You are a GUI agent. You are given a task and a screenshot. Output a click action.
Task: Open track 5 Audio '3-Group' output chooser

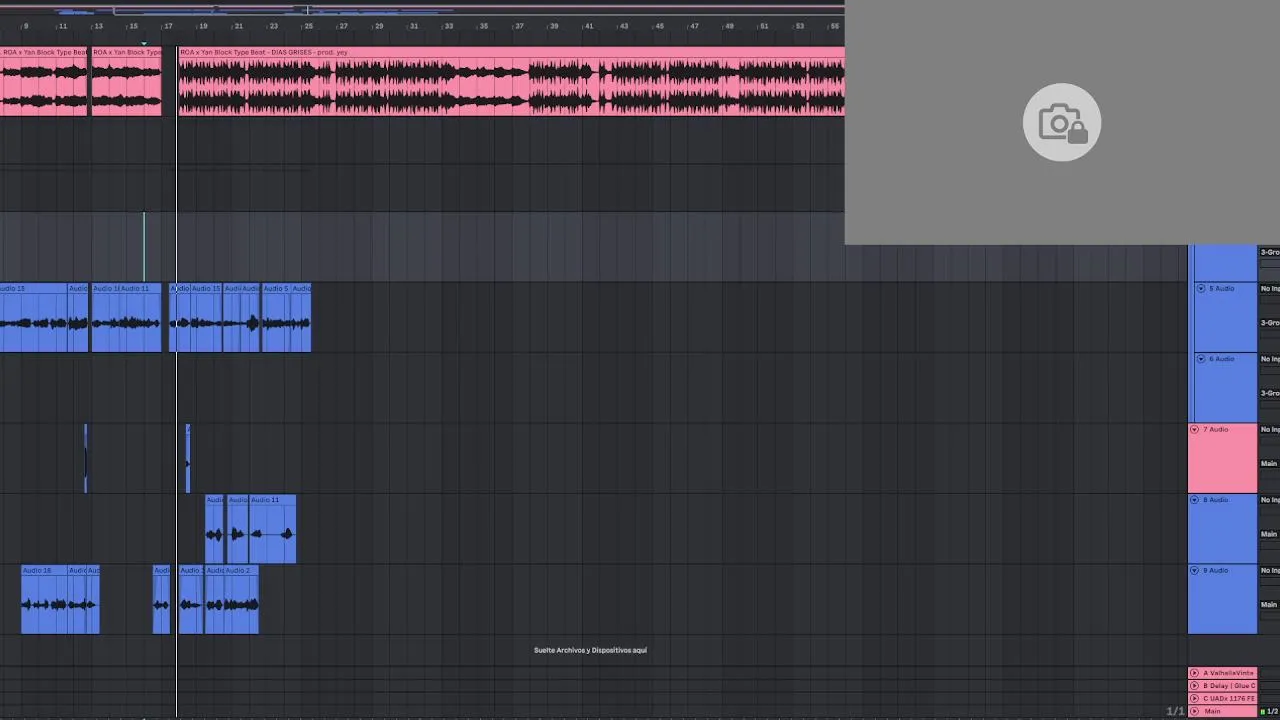click(1270, 323)
